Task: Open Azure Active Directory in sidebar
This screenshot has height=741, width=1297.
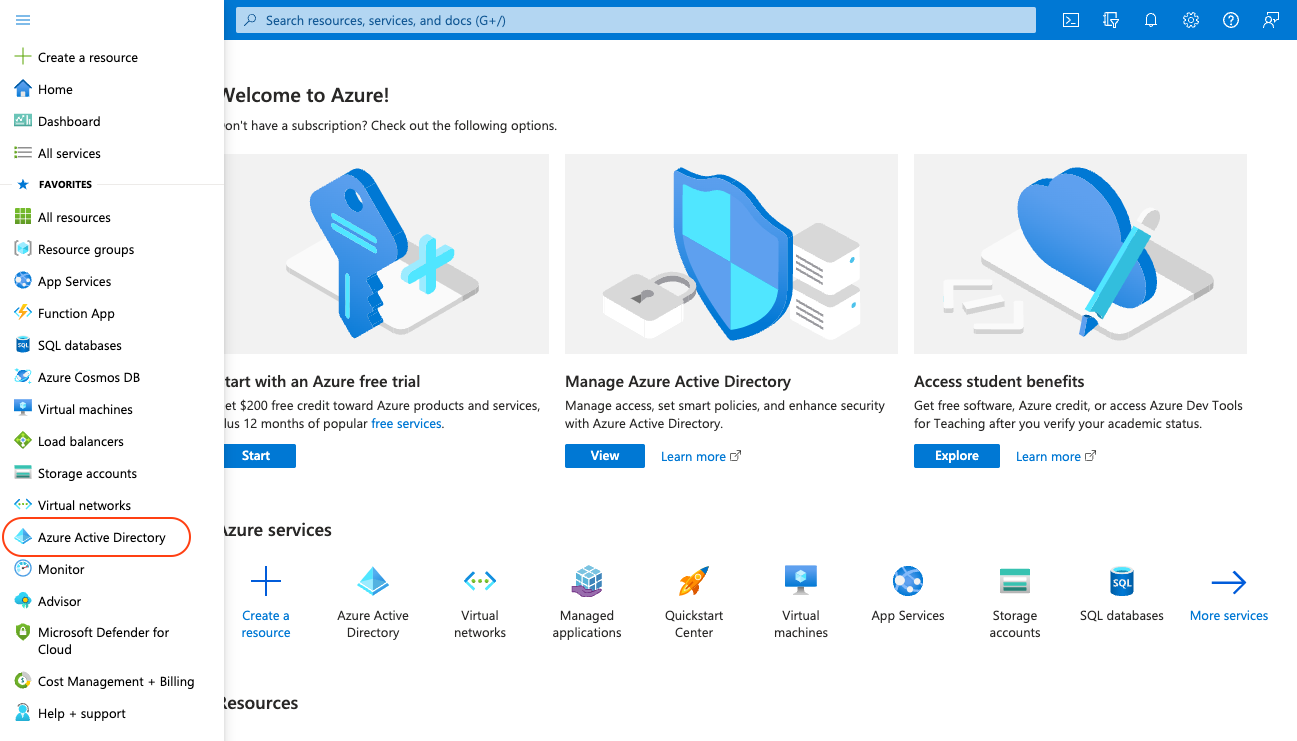Action: click(x=101, y=537)
